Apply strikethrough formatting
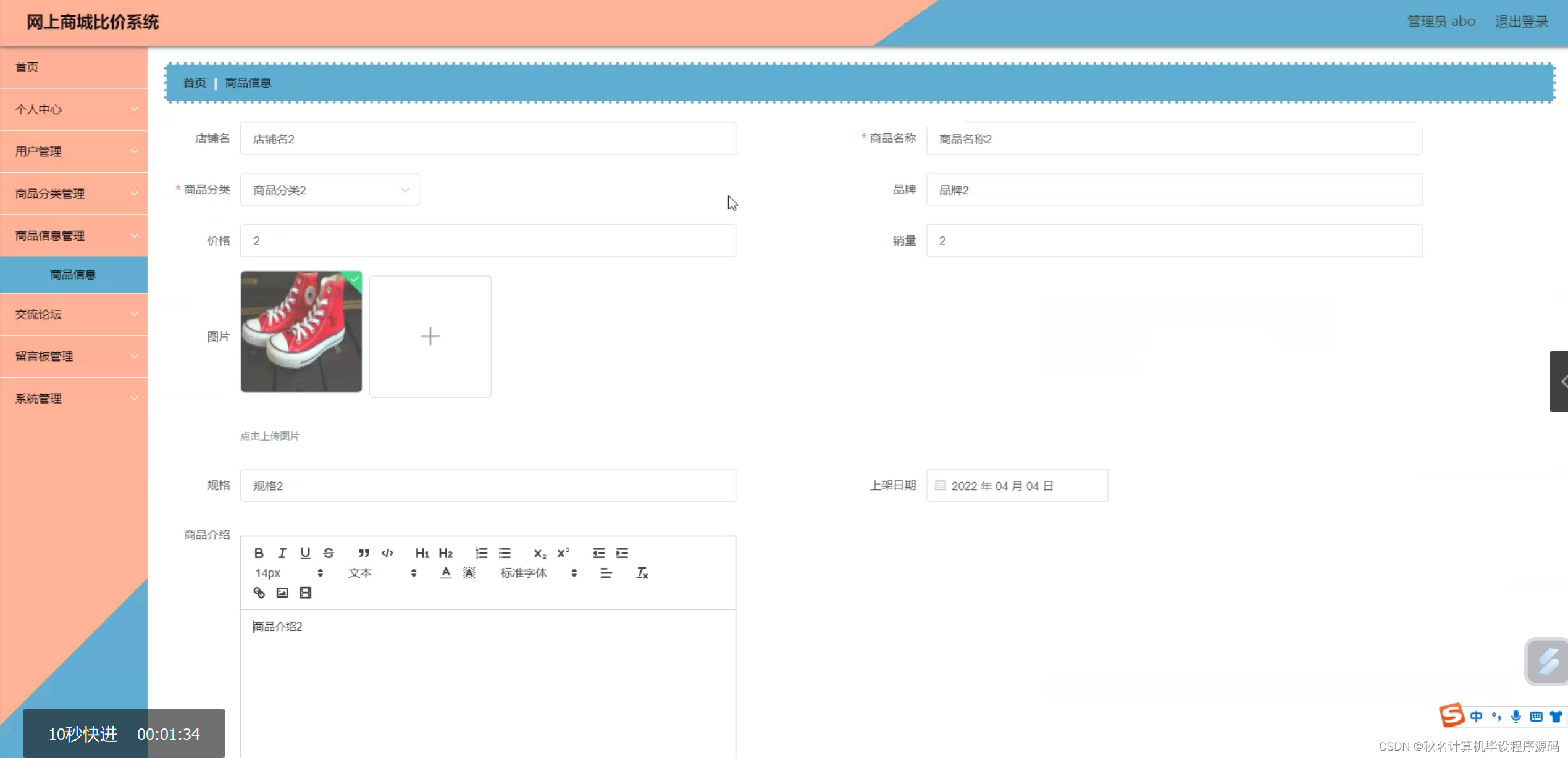 329,553
